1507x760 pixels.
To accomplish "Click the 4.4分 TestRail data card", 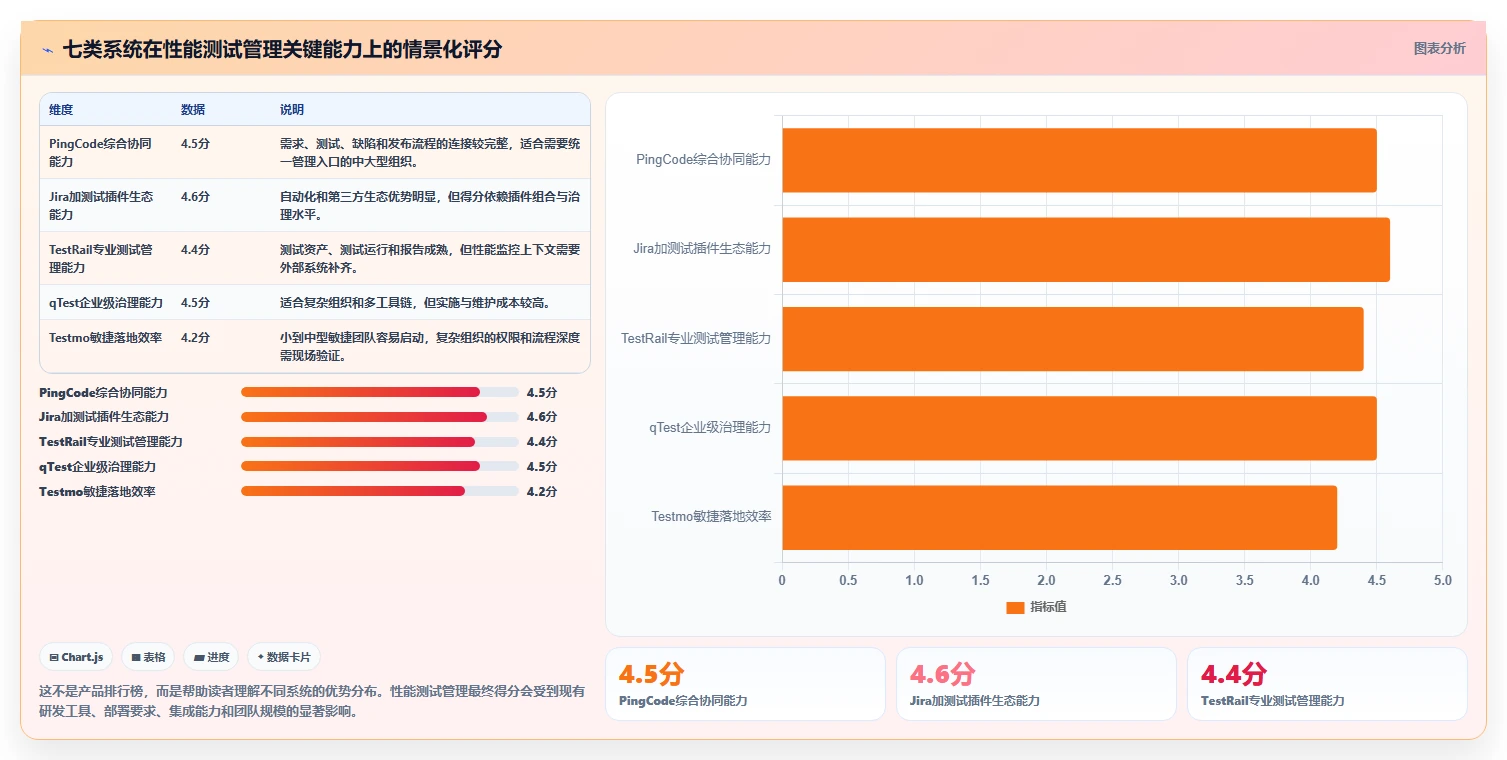I will click(1327, 684).
